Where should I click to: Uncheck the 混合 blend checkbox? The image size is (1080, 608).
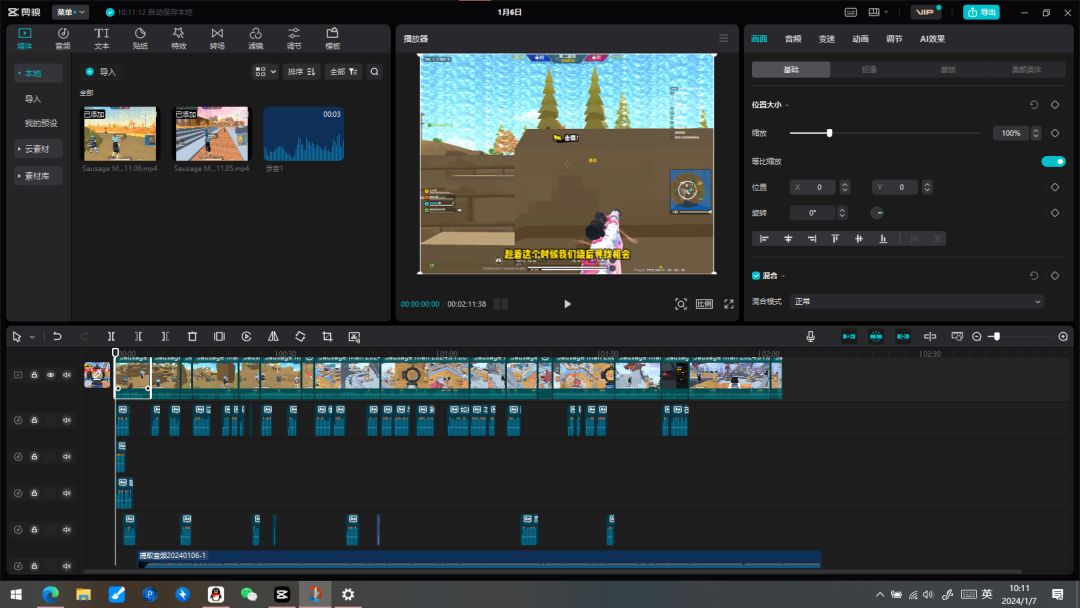click(x=756, y=275)
